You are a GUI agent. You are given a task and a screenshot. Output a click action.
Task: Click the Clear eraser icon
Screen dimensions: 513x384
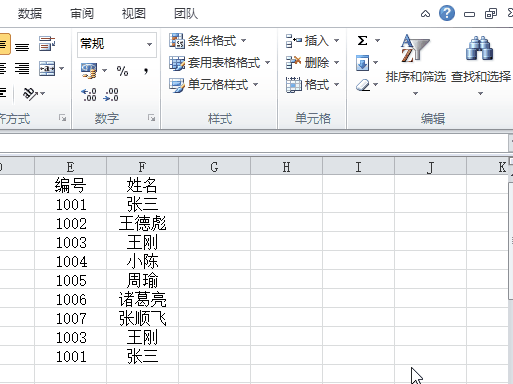[363, 85]
